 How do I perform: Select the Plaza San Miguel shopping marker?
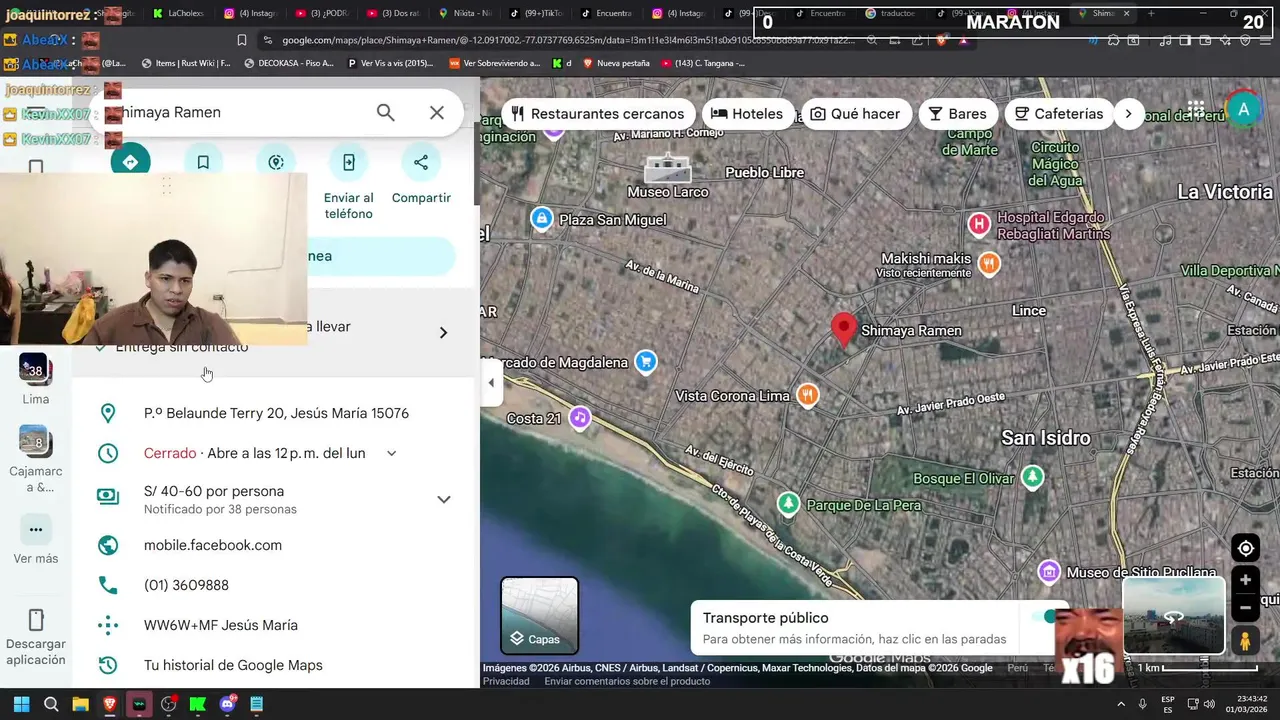[542, 219]
